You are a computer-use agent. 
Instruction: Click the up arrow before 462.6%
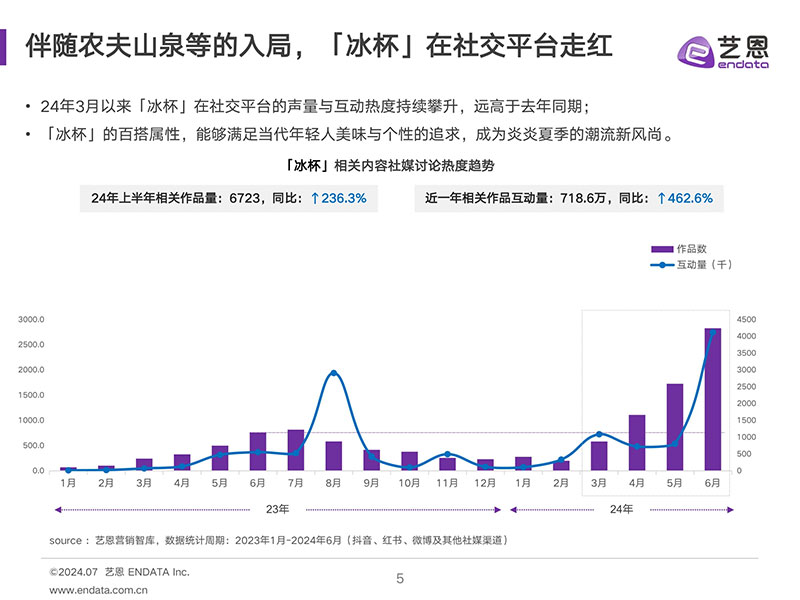click(x=661, y=198)
